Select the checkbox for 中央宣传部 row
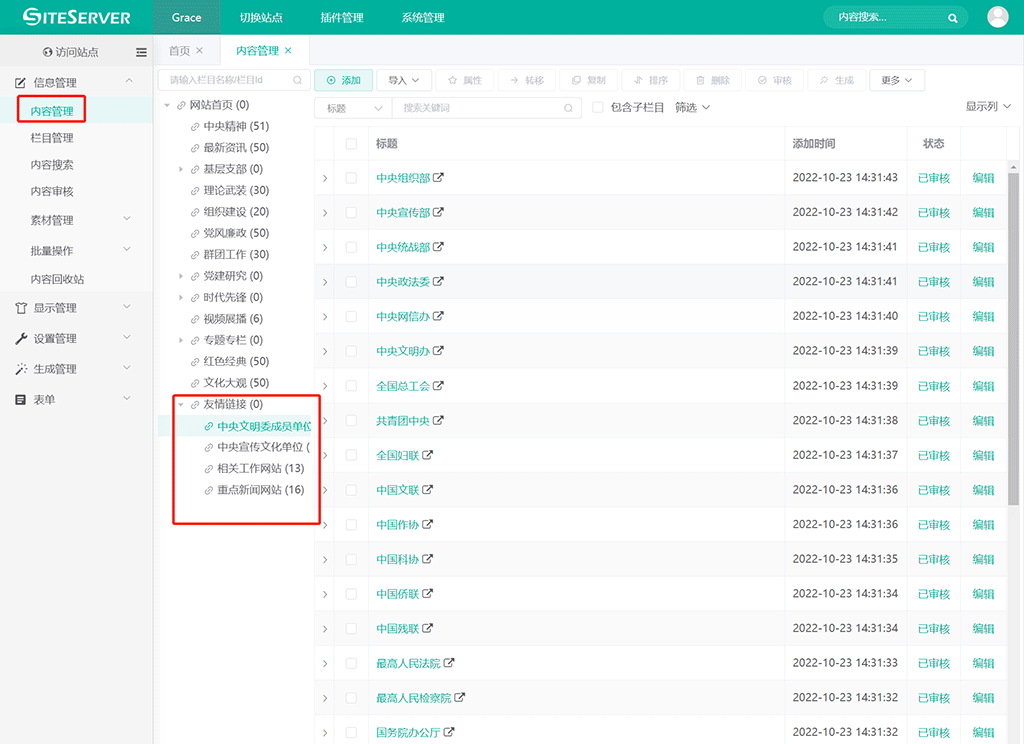The image size is (1024, 744). (x=351, y=213)
